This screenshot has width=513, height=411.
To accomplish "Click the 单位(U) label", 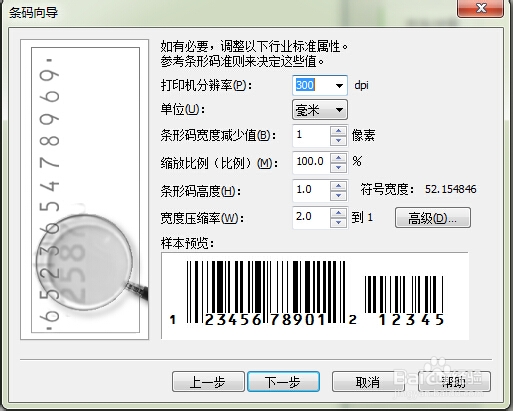I will [x=182, y=109].
